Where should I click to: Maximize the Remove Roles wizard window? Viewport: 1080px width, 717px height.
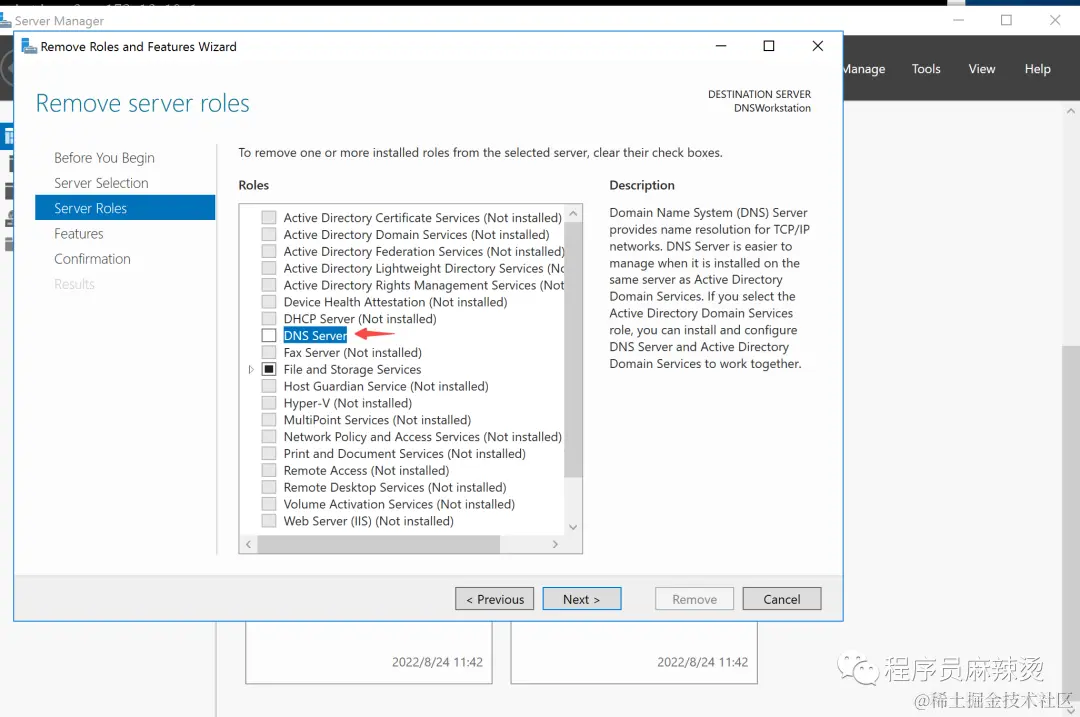[x=769, y=46]
